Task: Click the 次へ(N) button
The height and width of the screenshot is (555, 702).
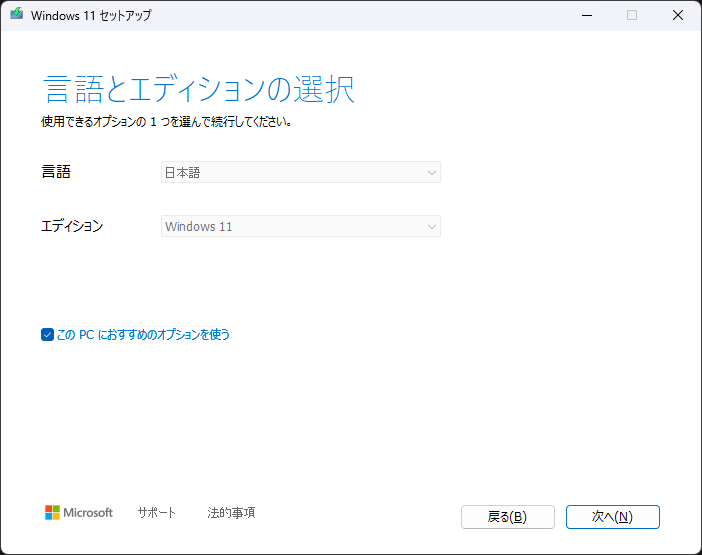Action: 612,517
